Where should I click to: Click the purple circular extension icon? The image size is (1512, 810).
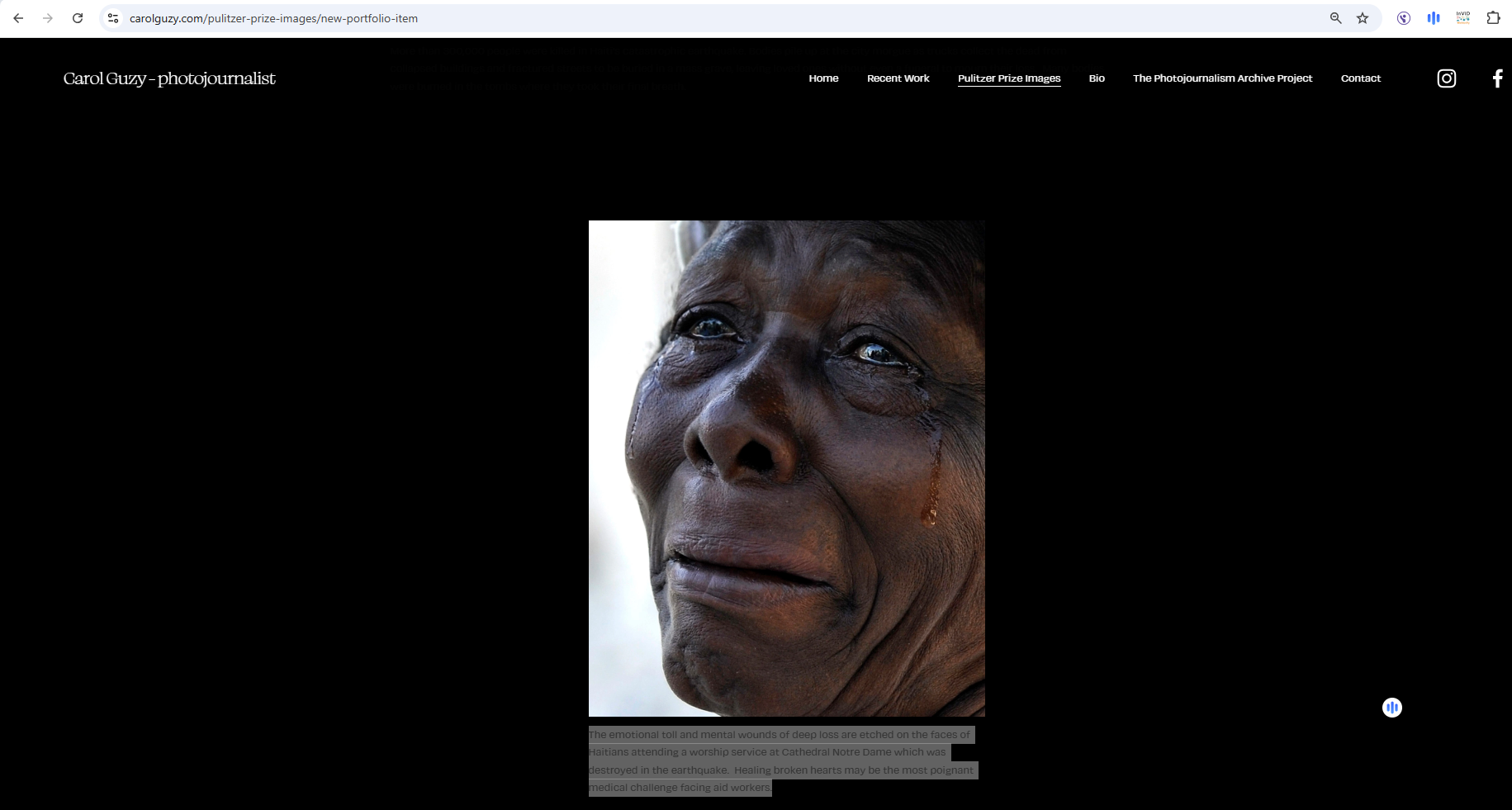pos(1403,18)
